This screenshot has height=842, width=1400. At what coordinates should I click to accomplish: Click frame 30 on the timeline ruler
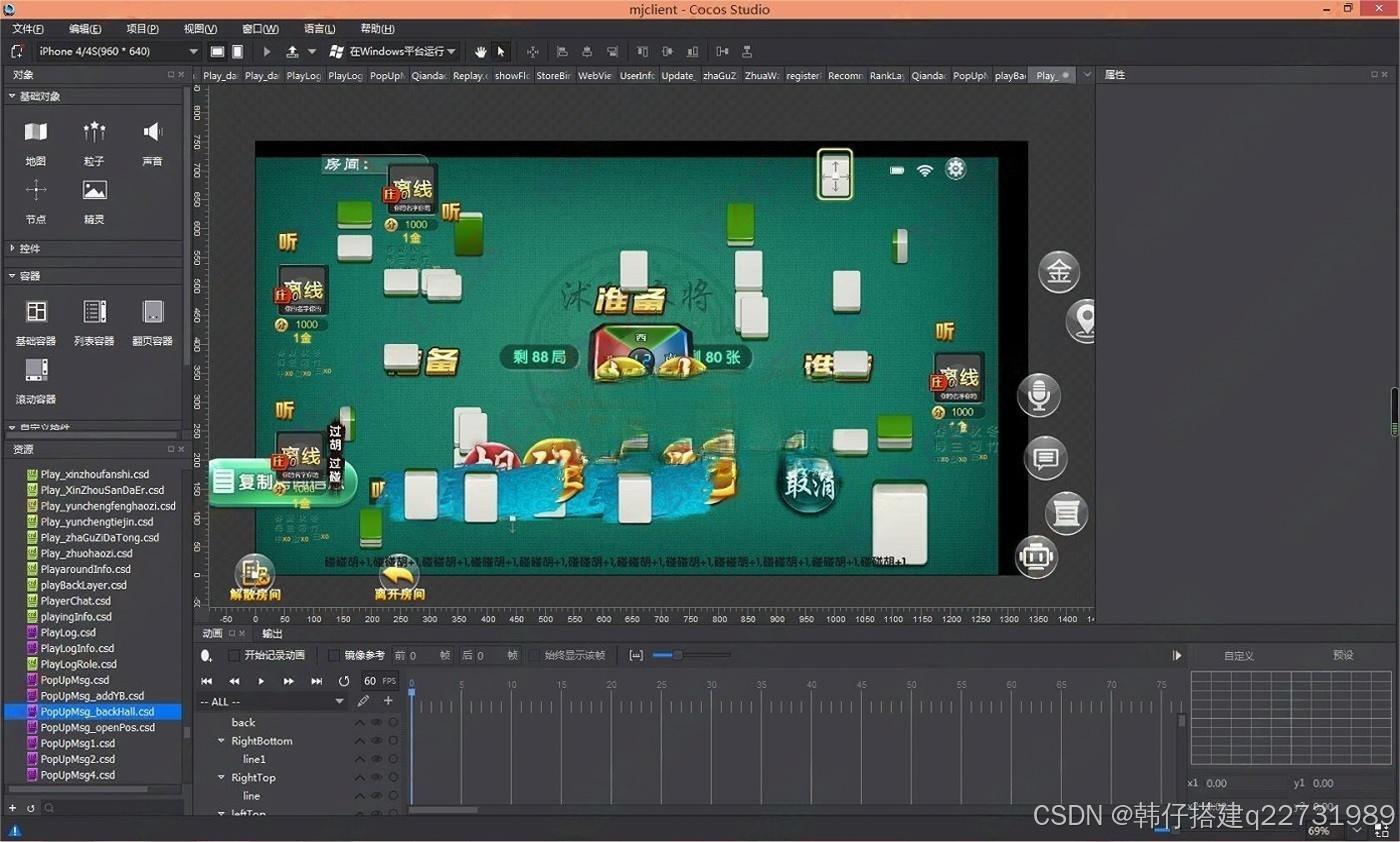(711, 686)
